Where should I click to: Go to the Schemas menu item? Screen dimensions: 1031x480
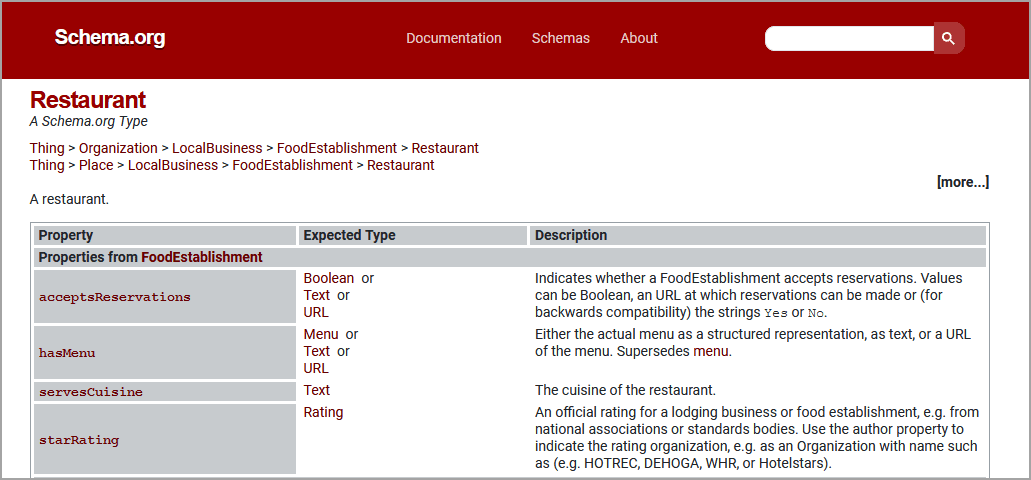pos(561,38)
